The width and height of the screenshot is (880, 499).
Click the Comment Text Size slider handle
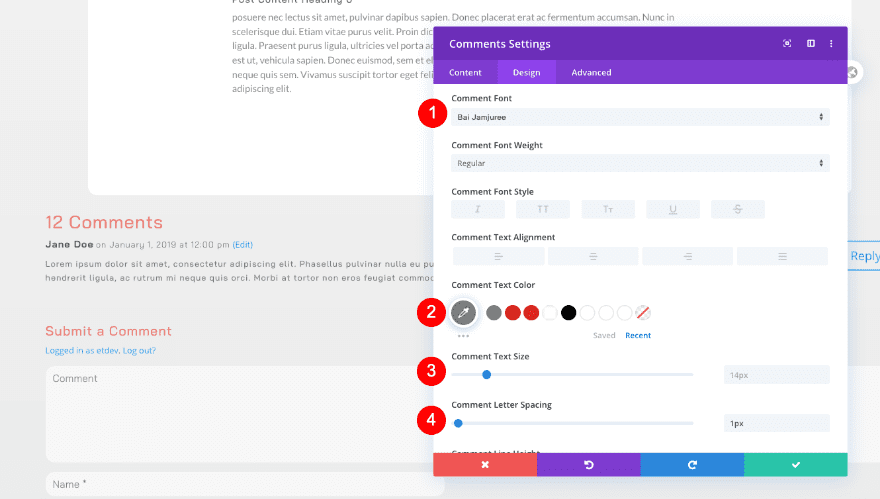[x=487, y=374]
